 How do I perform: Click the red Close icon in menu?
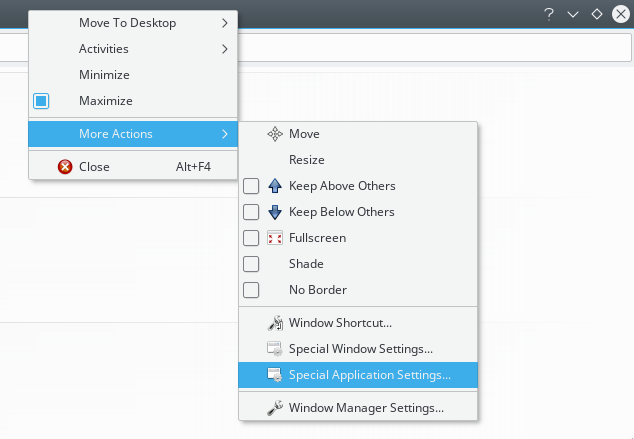click(x=65, y=167)
